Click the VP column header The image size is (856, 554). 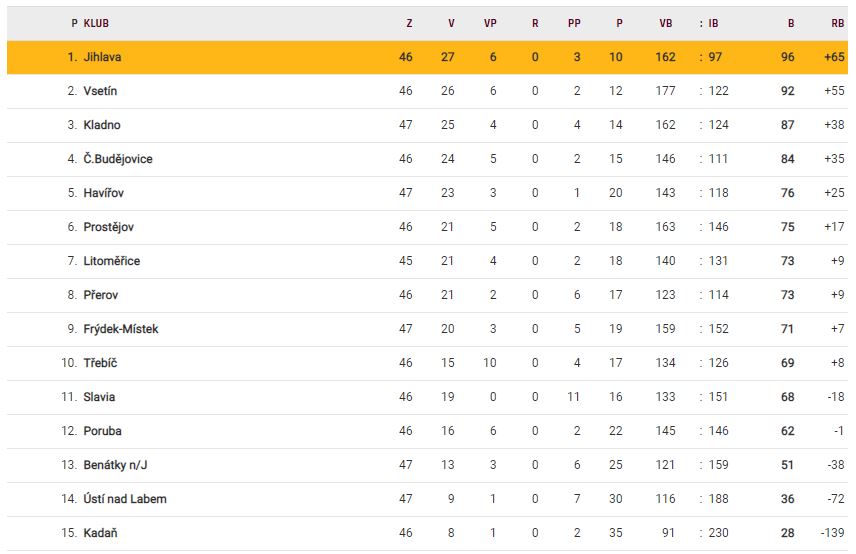[490, 23]
